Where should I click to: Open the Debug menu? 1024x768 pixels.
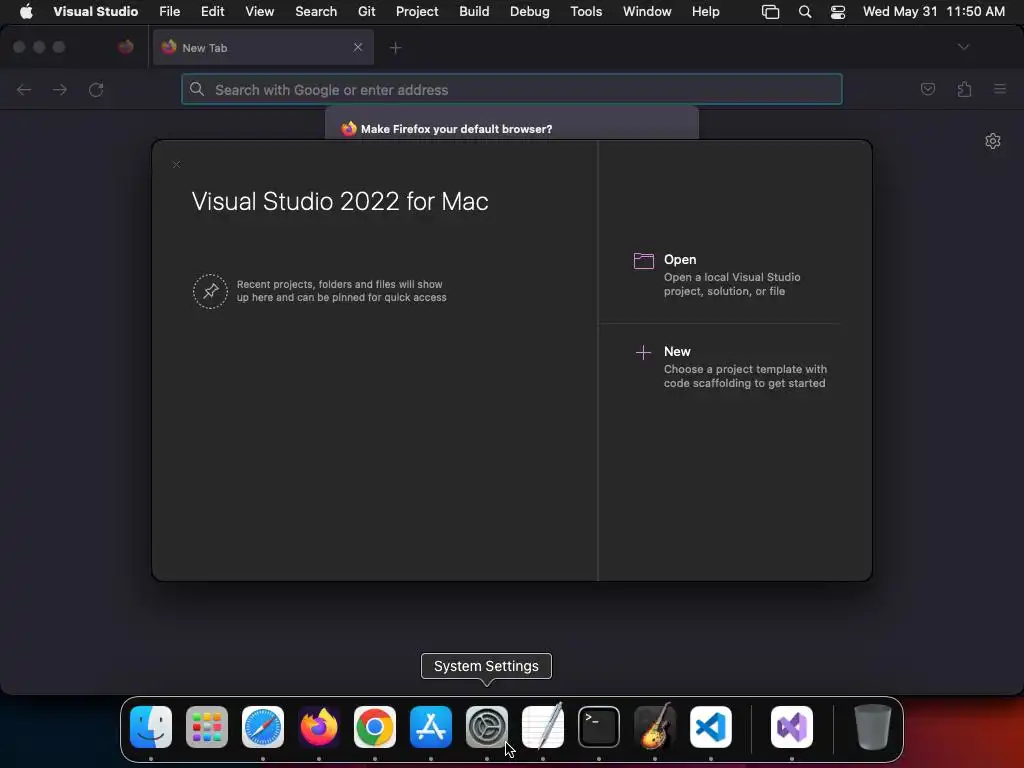click(x=530, y=11)
